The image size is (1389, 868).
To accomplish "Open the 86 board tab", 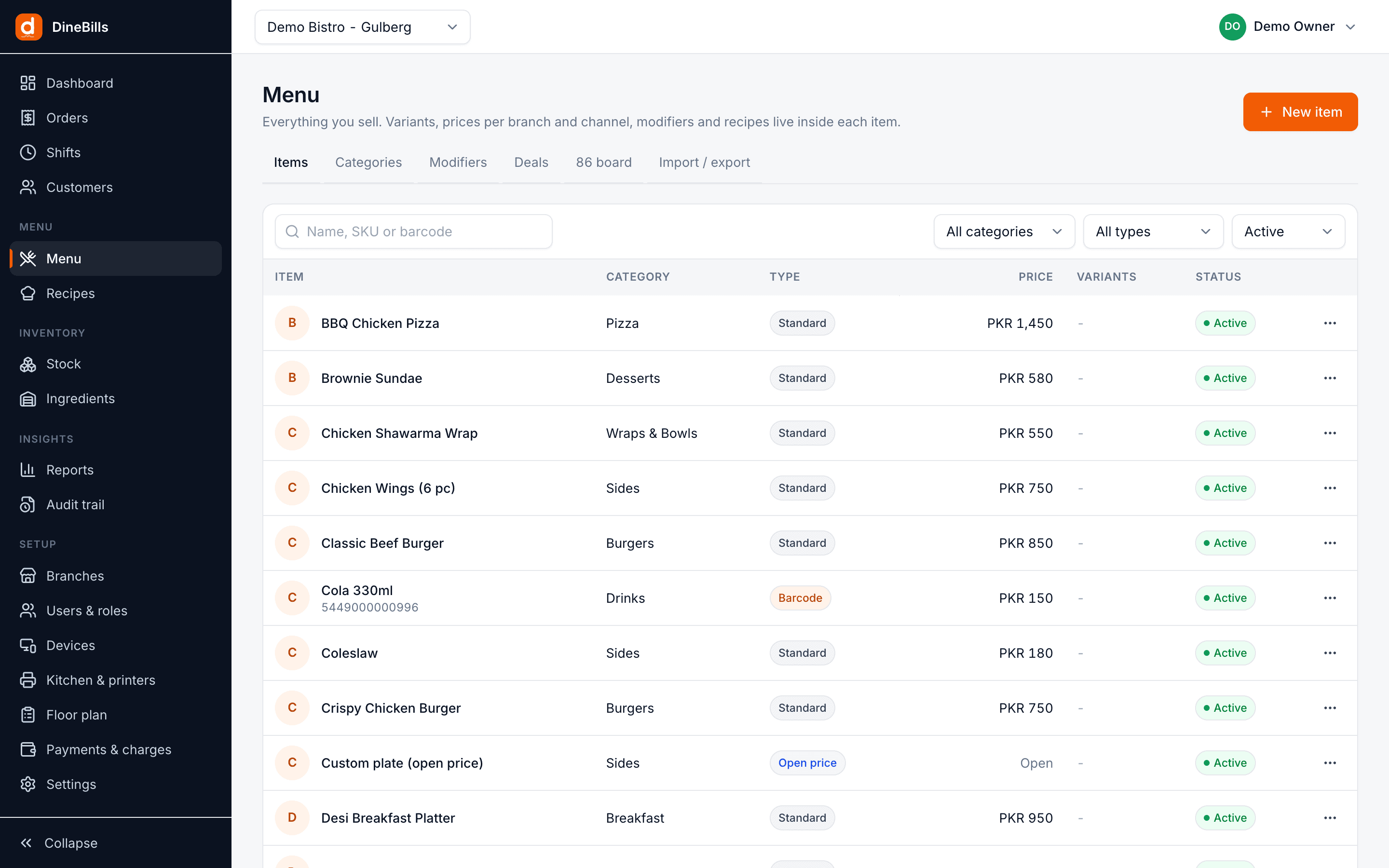I will (604, 163).
